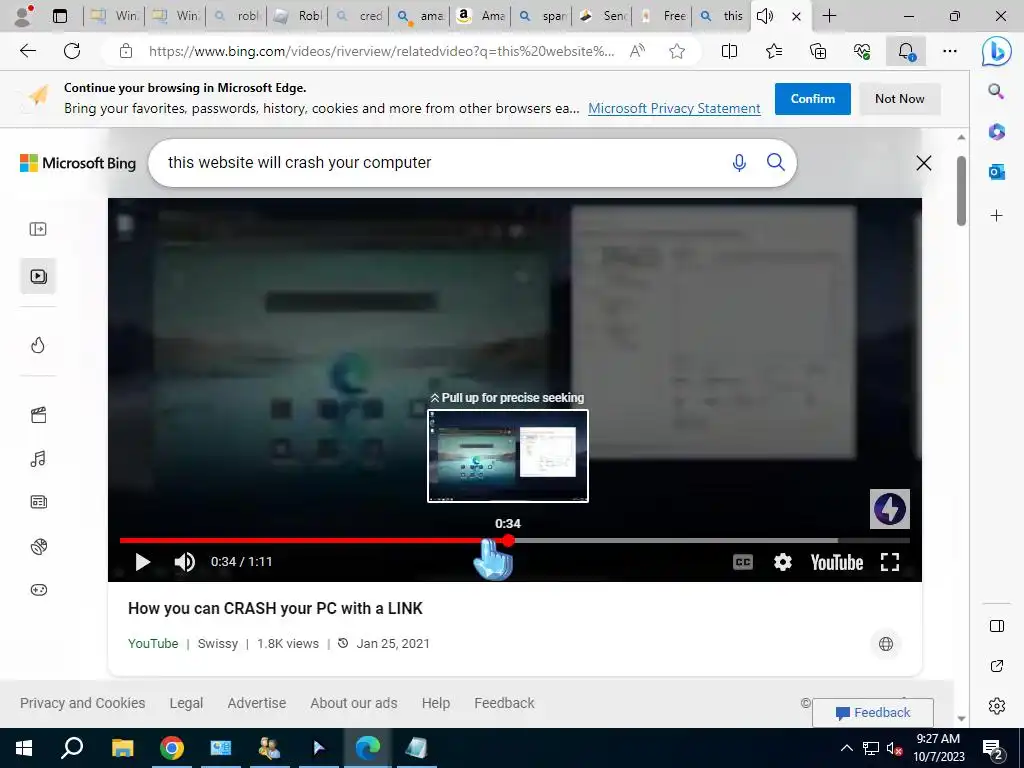Open the About our ads link
Viewport: 1024px width, 768px height.
(x=353, y=703)
